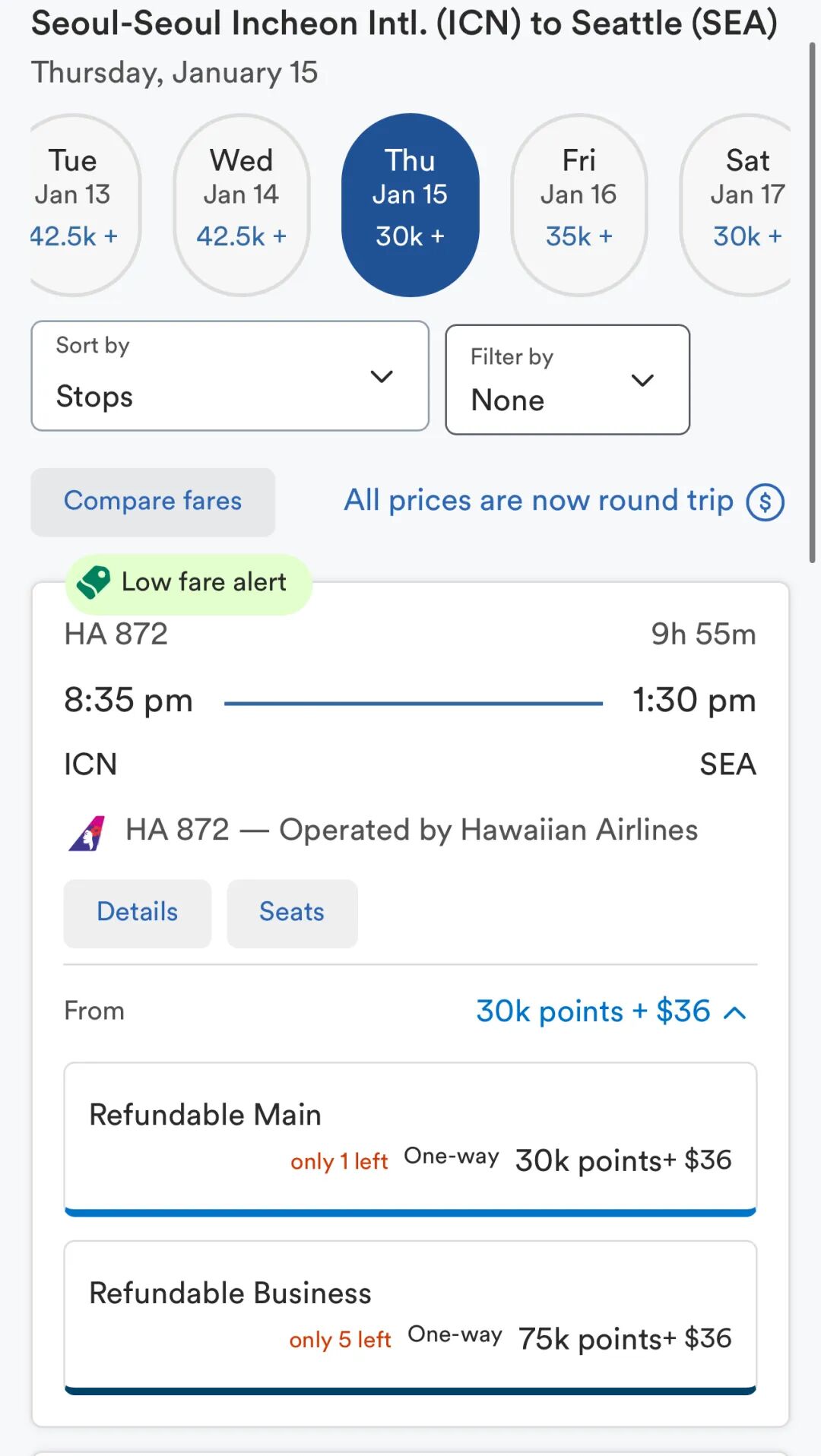The width and height of the screenshot is (821, 1456).
Task: Click the green Low fare alert tag icon
Action: click(94, 583)
